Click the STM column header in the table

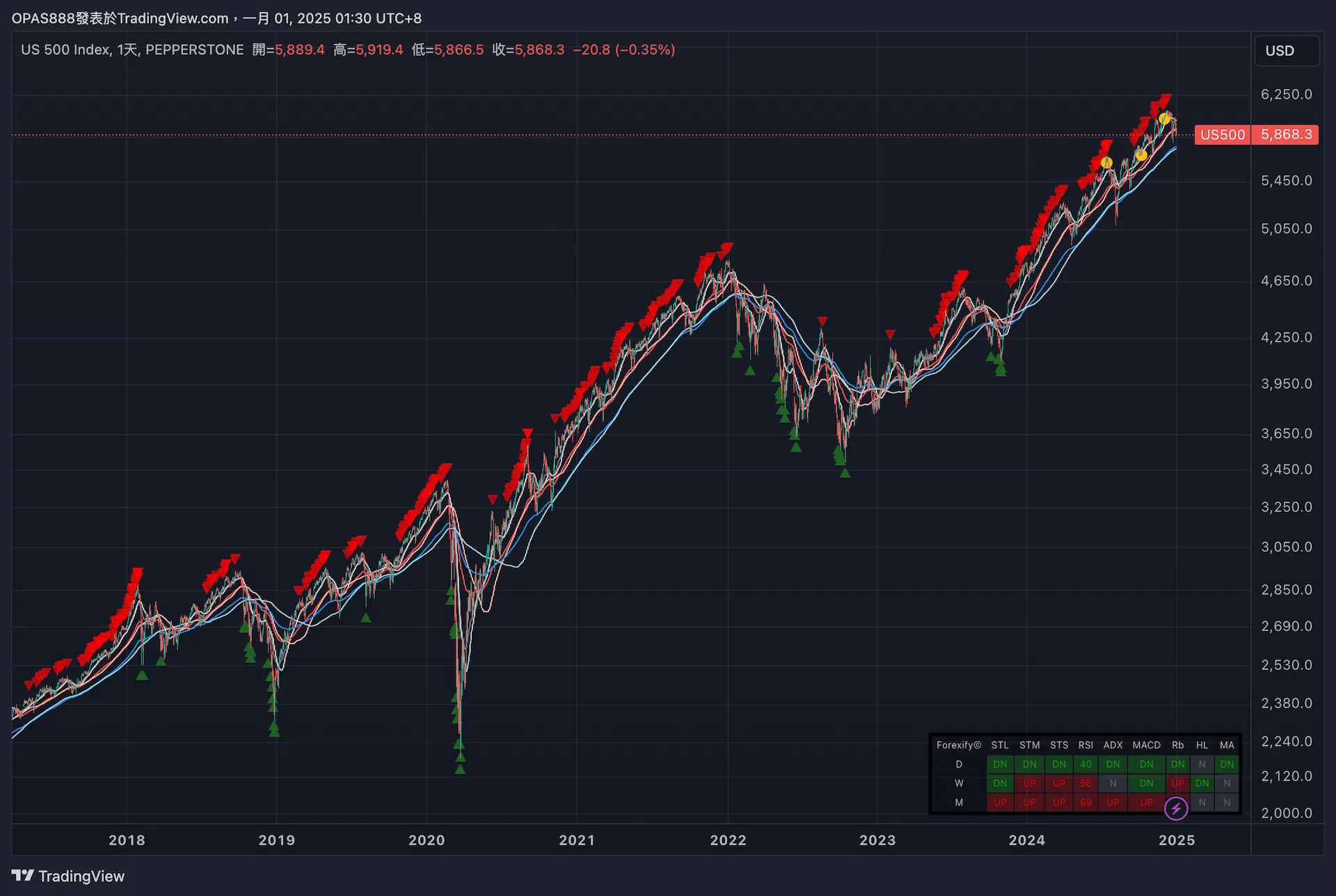[x=1030, y=745]
